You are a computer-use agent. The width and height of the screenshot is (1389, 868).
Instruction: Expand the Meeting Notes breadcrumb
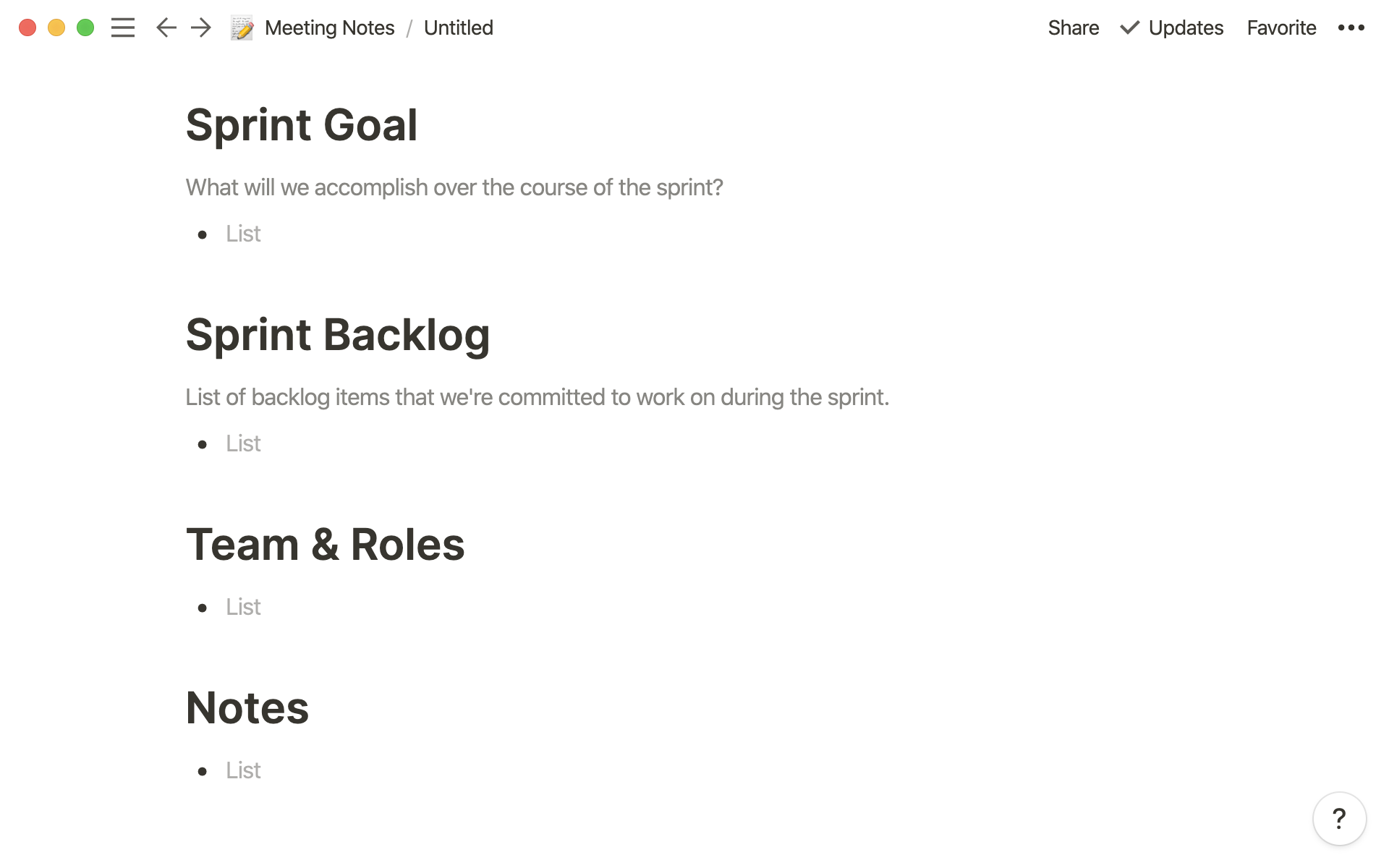[329, 28]
